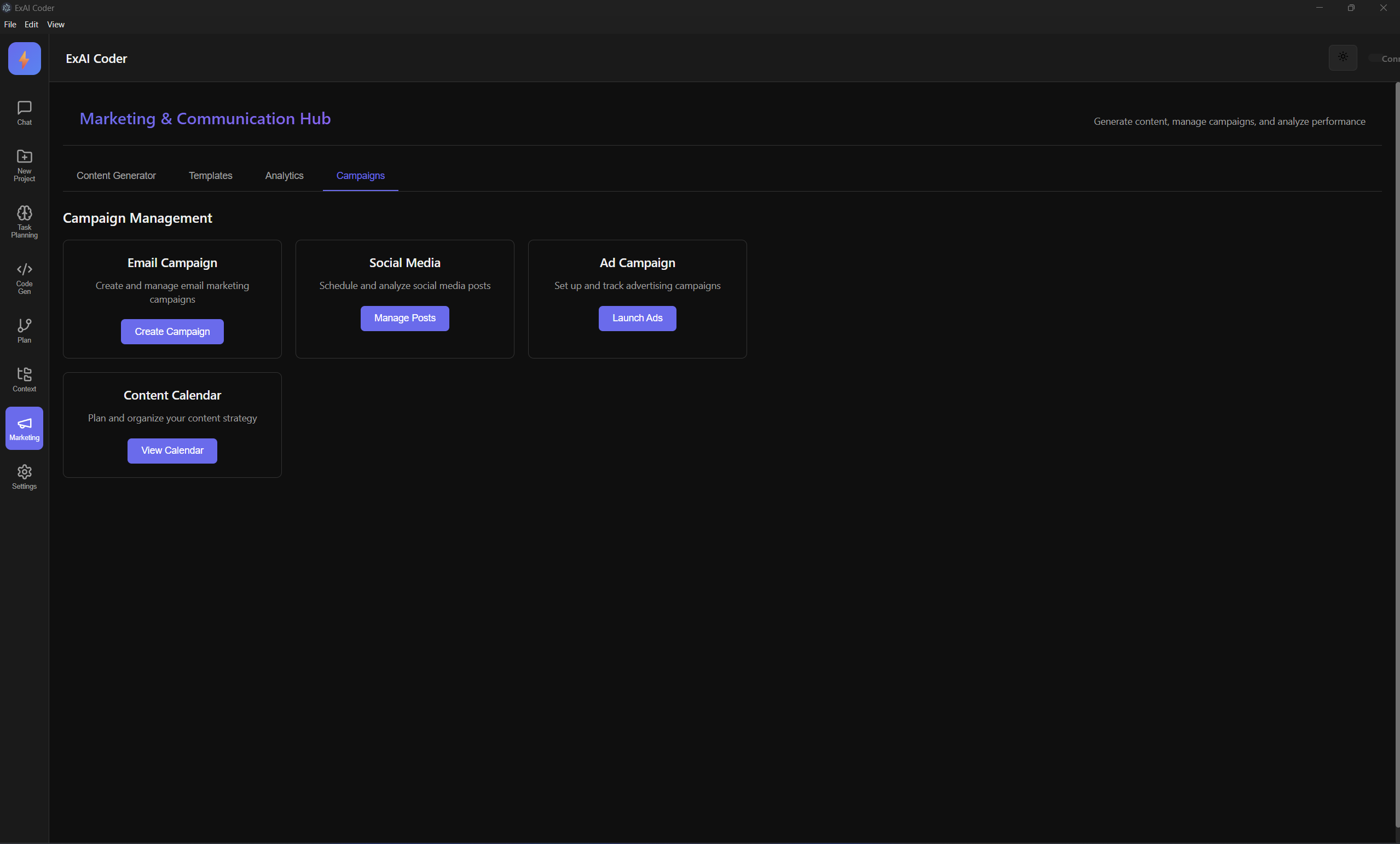
Task: Click the Manage Posts button
Action: tap(404, 318)
